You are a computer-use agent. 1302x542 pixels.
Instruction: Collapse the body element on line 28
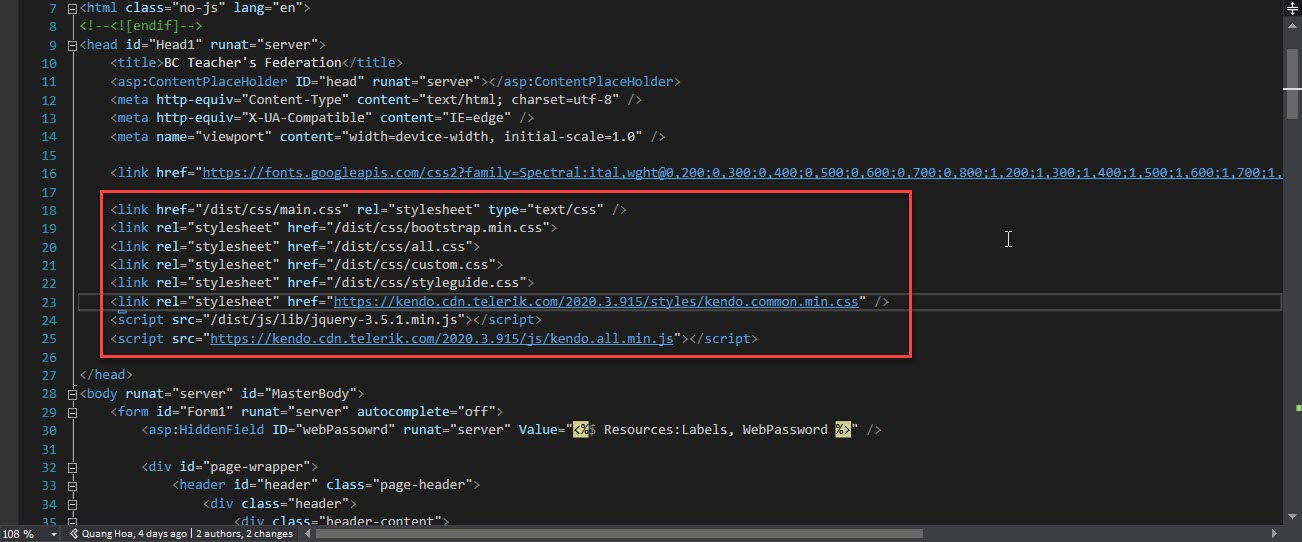[71, 394]
